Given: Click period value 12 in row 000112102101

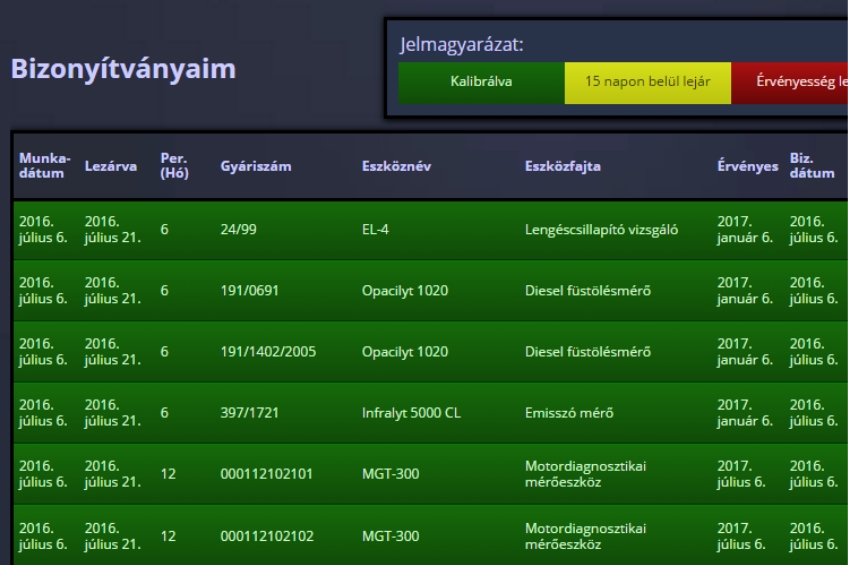Looking at the screenshot, I should click(168, 474).
